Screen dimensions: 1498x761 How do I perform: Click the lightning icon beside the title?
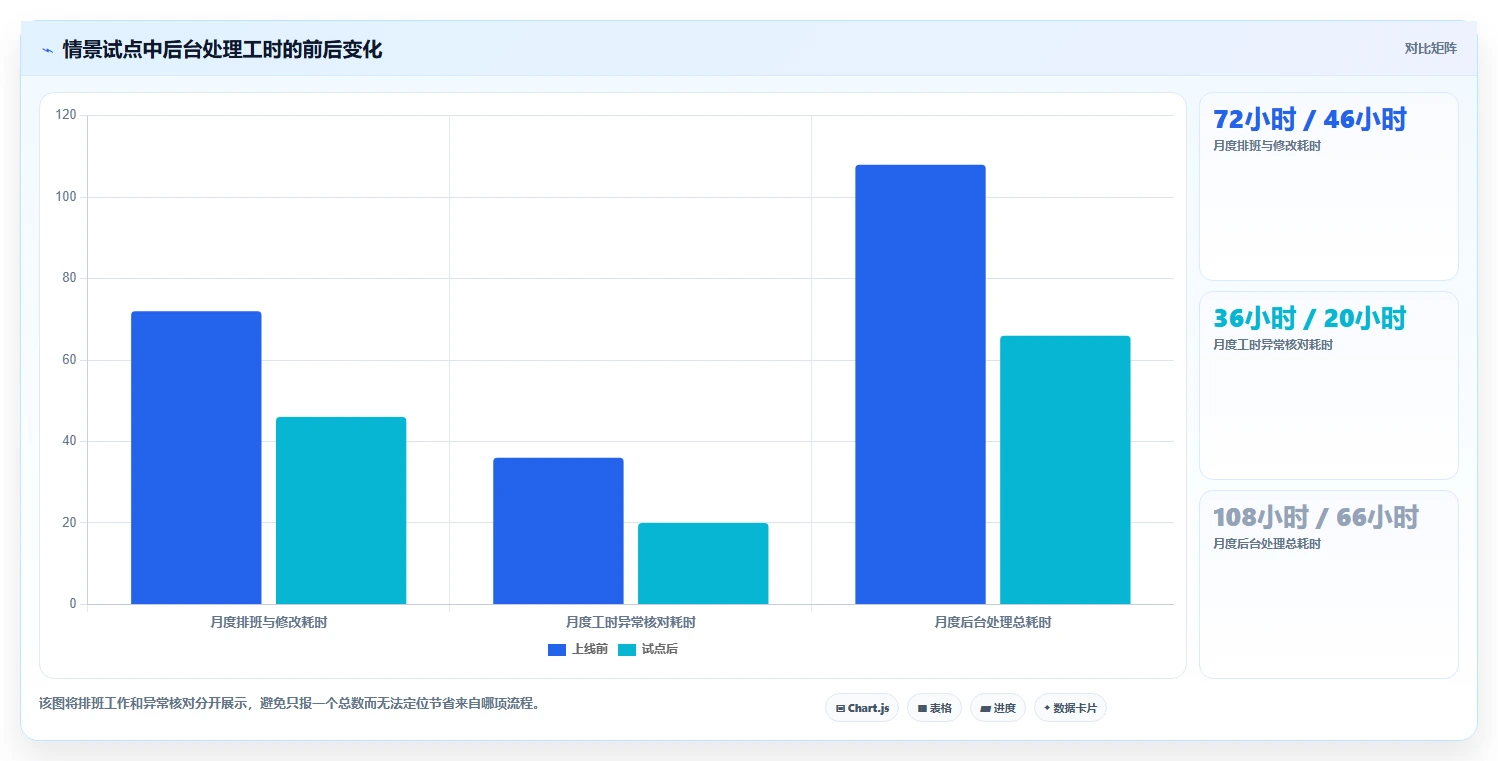[x=47, y=50]
